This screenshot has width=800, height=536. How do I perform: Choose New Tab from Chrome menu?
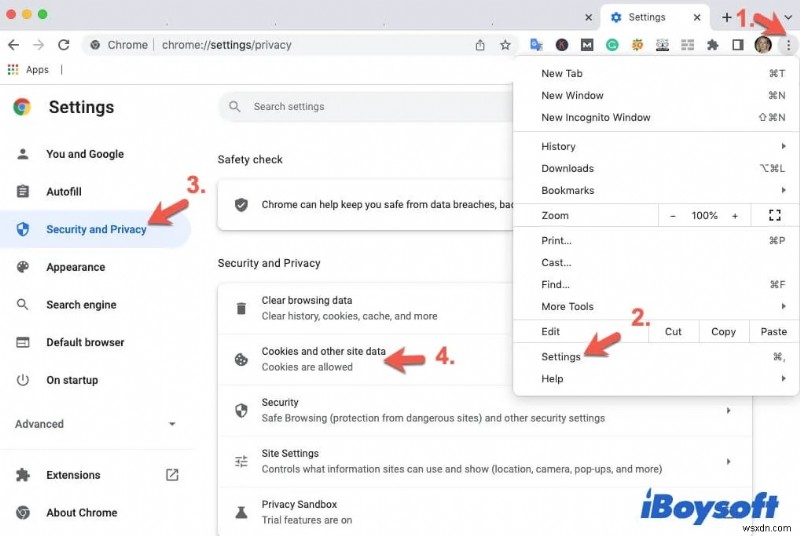(x=656, y=73)
